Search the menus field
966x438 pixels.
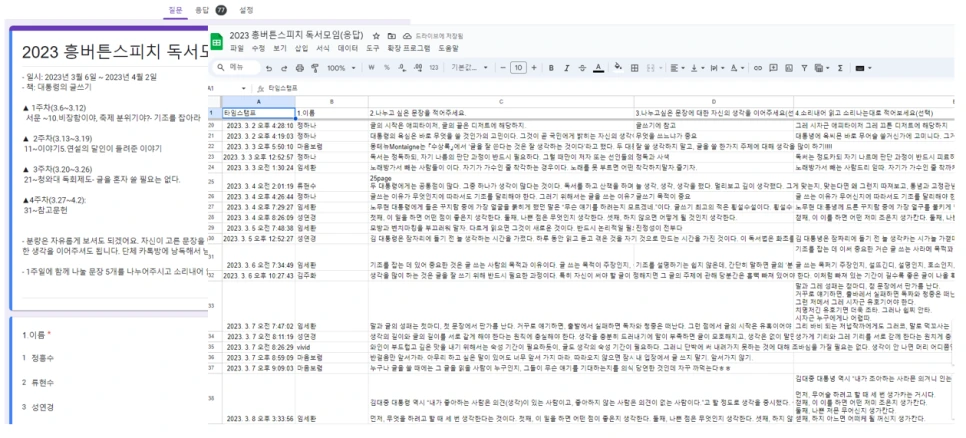click(x=237, y=68)
